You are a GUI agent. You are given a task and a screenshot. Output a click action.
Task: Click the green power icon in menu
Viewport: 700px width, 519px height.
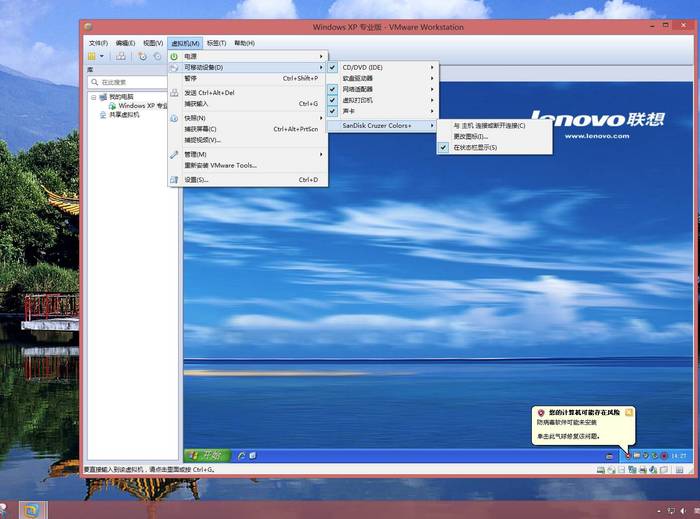click(x=174, y=56)
